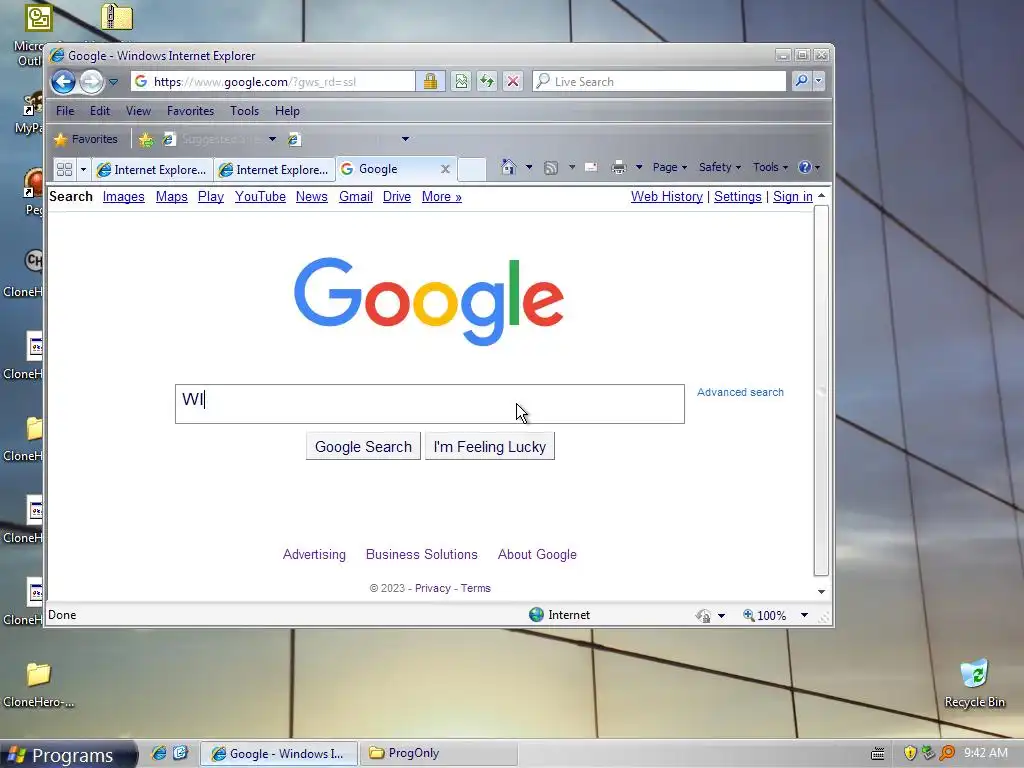The width and height of the screenshot is (1024, 768).
Task: Add to Favorites Bar star icon
Action: coord(146,139)
